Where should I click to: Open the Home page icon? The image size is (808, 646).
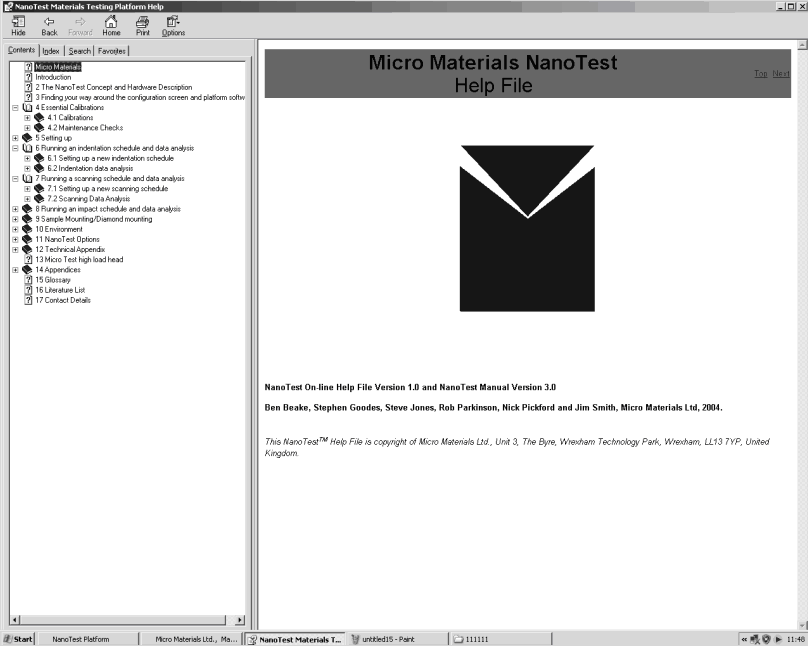click(111, 25)
